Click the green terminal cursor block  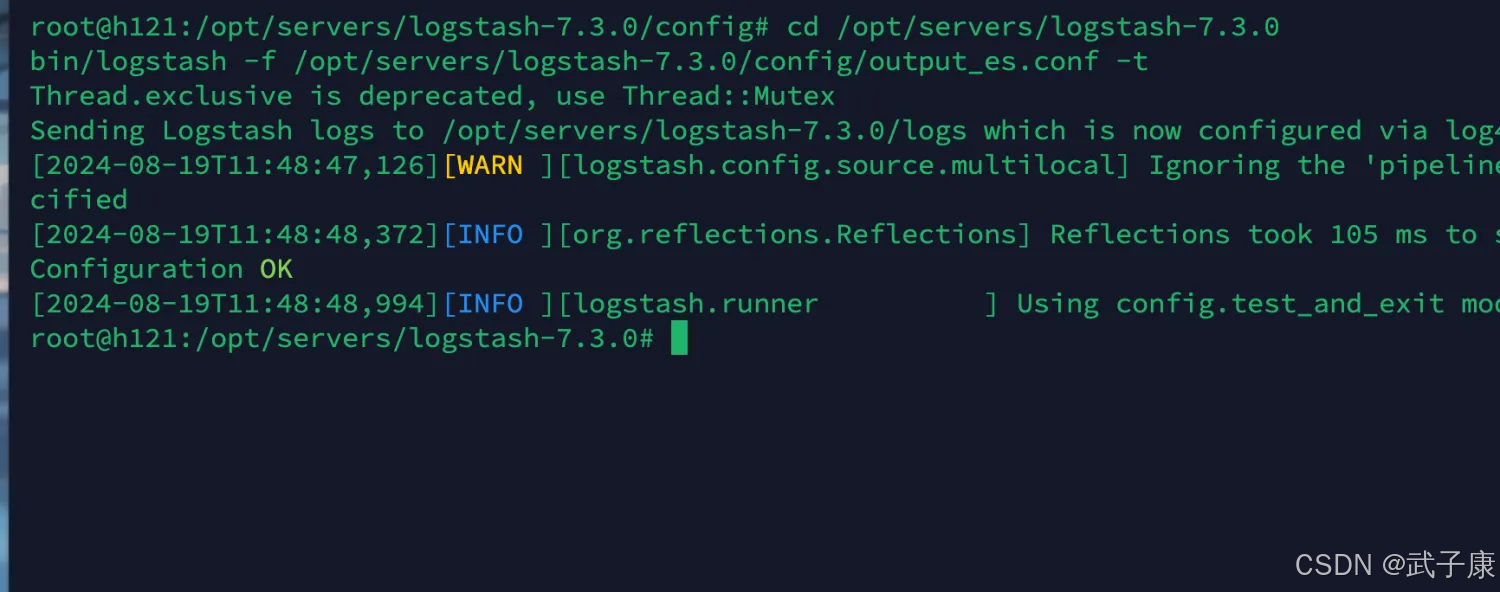tap(679, 338)
